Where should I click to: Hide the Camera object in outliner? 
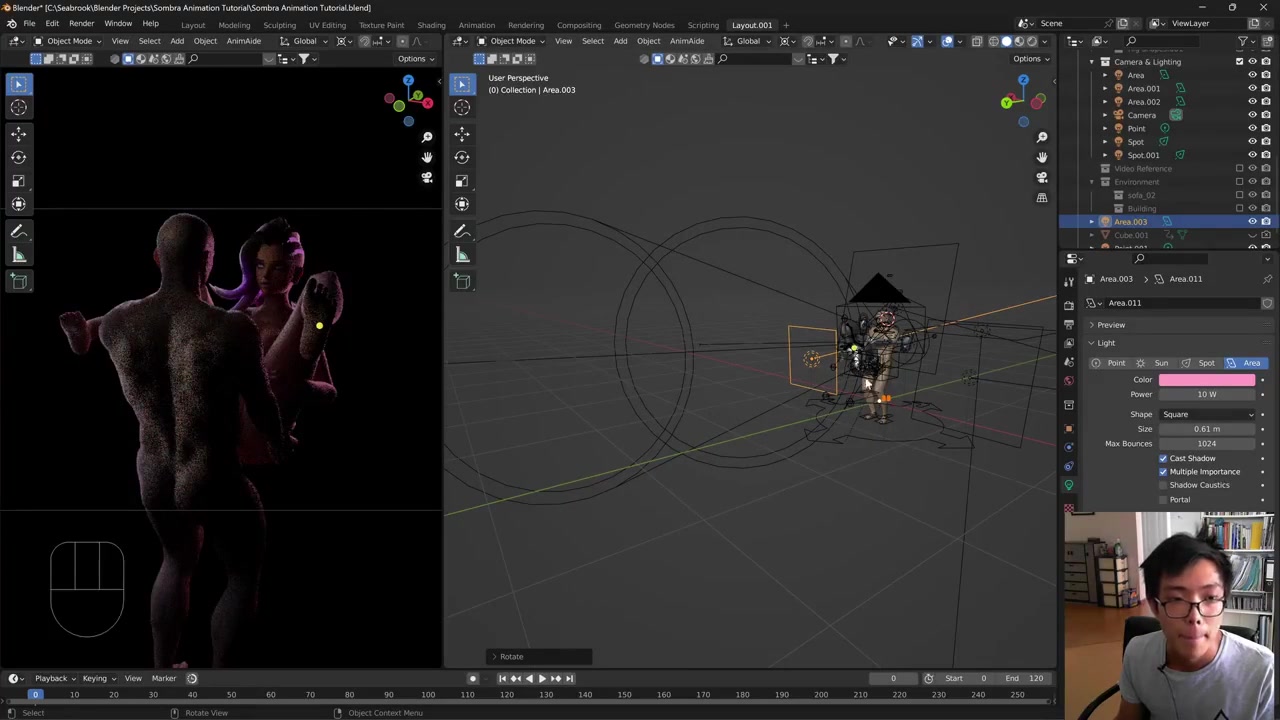(1252, 115)
